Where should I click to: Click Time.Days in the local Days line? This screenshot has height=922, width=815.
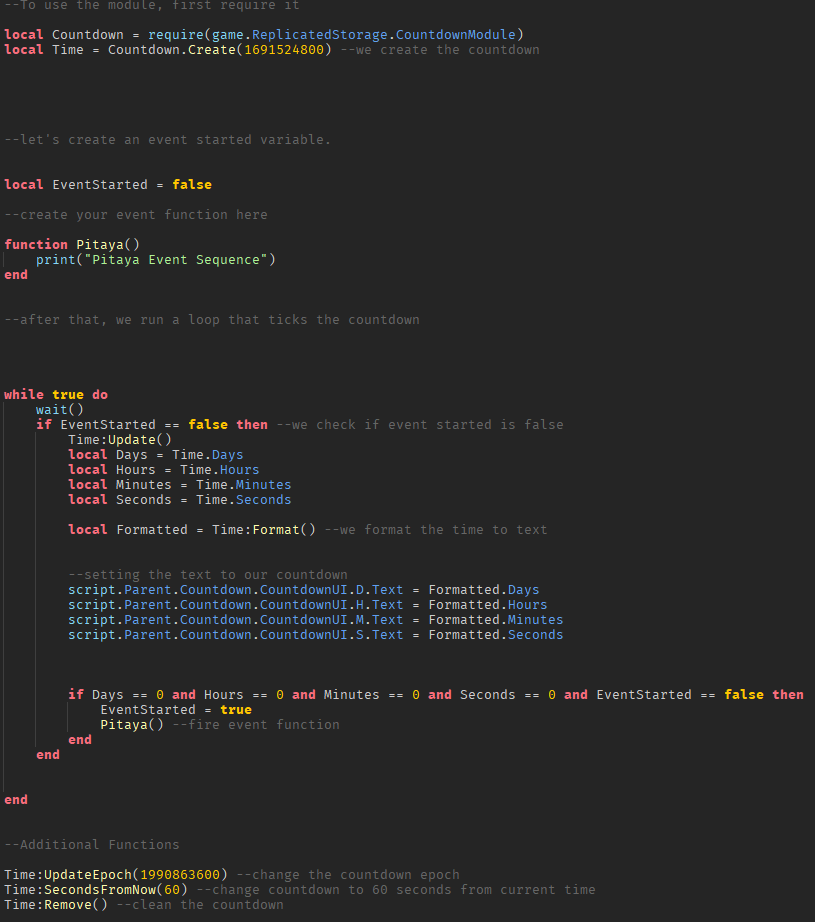[208, 455]
